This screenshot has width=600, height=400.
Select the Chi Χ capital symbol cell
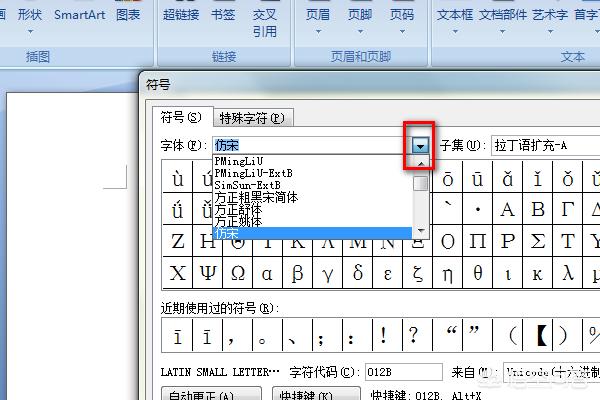tap(178, 273)
